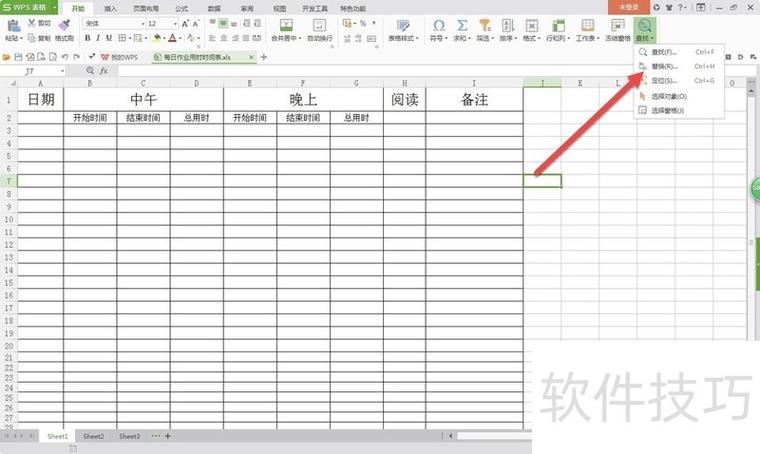
Task: Switch to the Sheet2 worksheet tab
Action: coord(93,436)
